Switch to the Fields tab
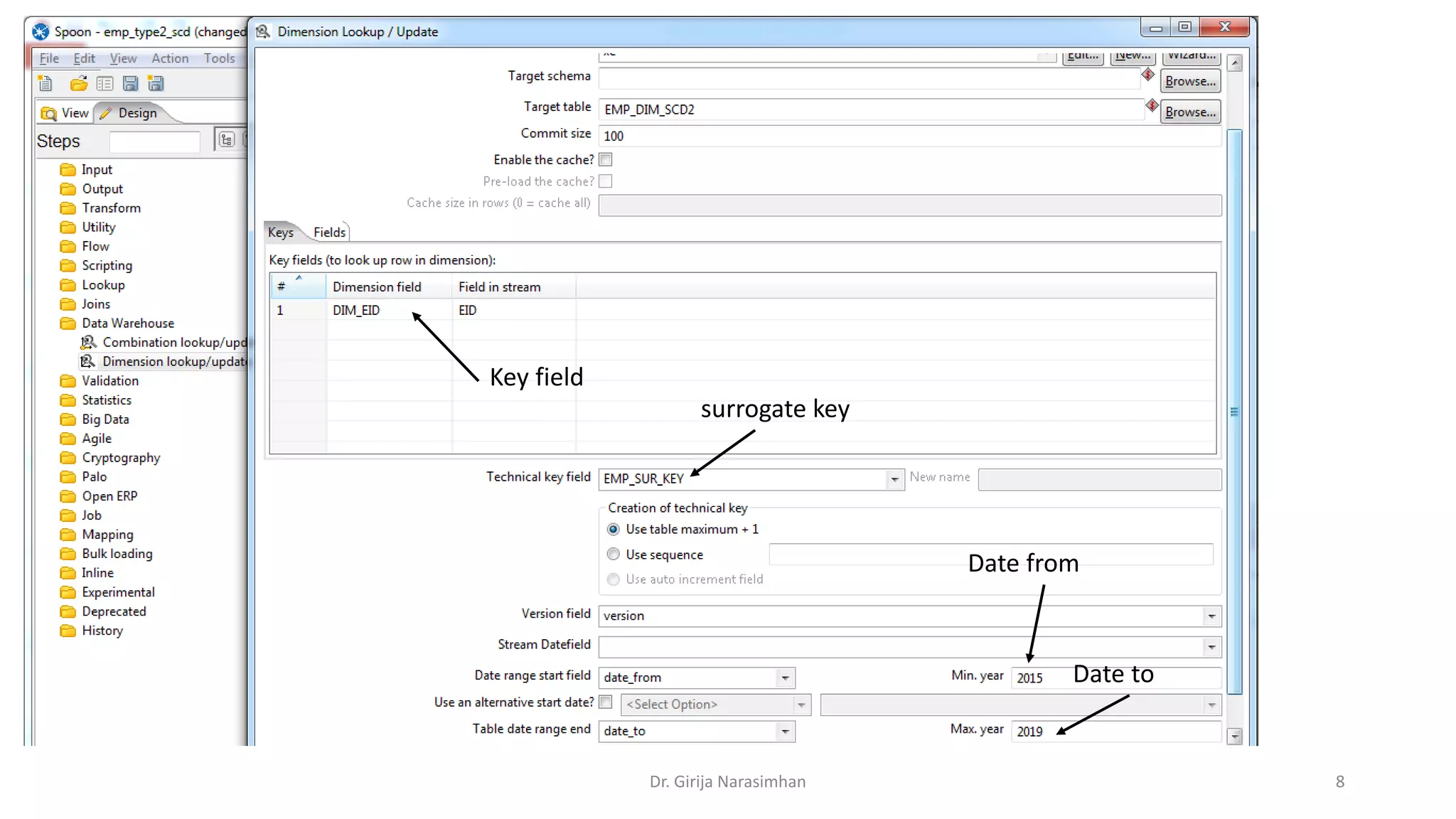Image resolution: width=1456 pixels, height=819 pixels. point(329,232)
